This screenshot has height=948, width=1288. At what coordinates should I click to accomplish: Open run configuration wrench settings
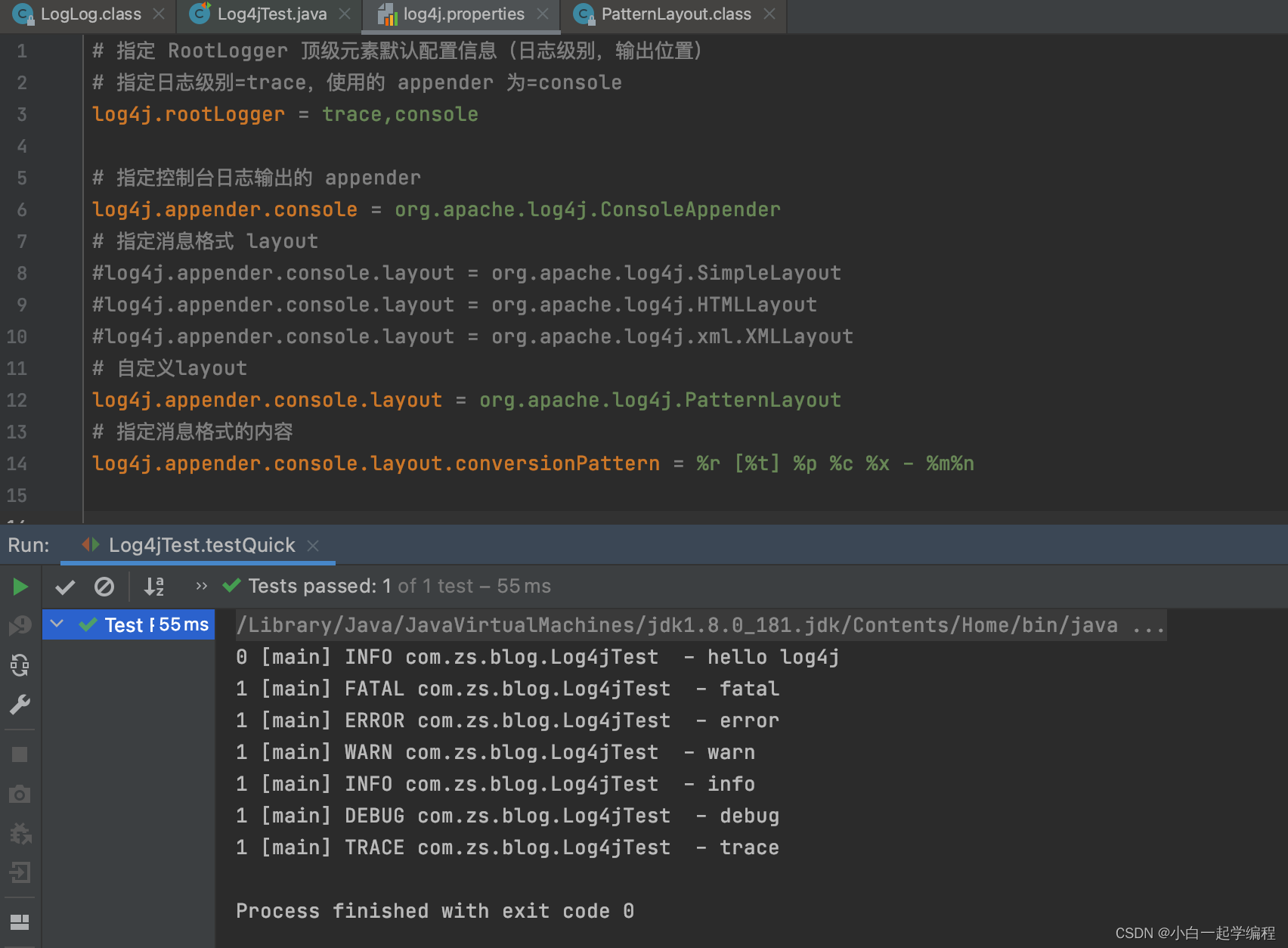click(x=20, y=705)
